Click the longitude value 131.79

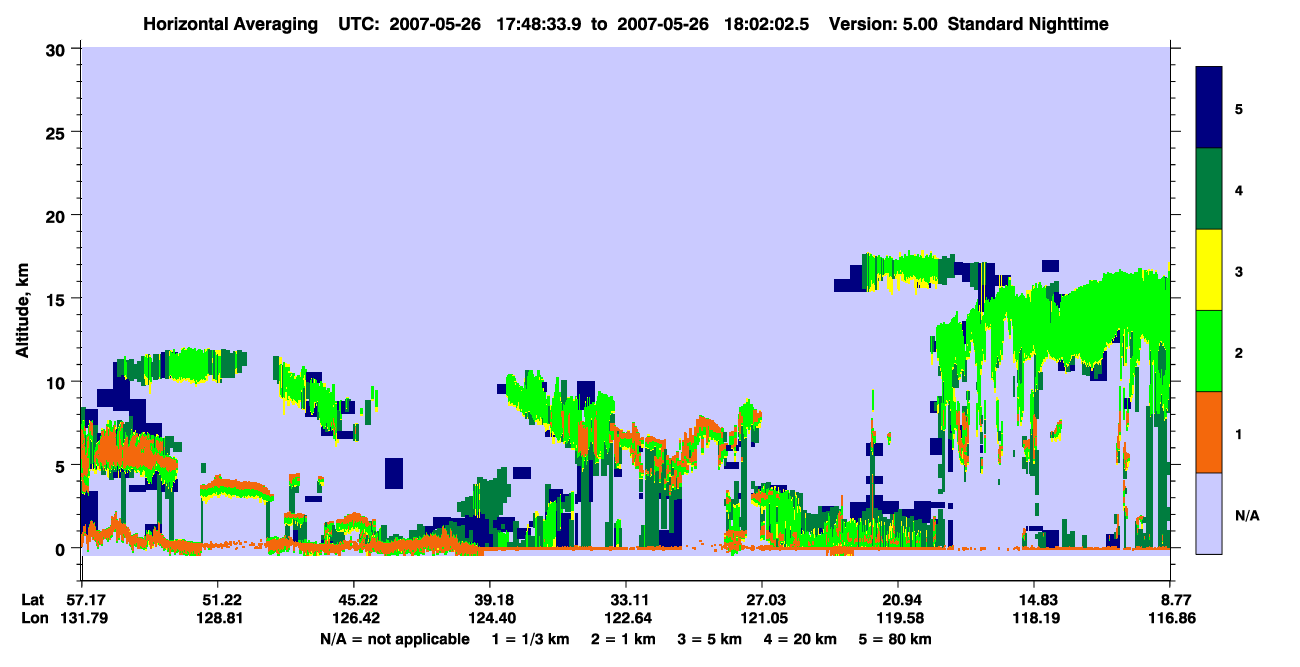[82, 618]
